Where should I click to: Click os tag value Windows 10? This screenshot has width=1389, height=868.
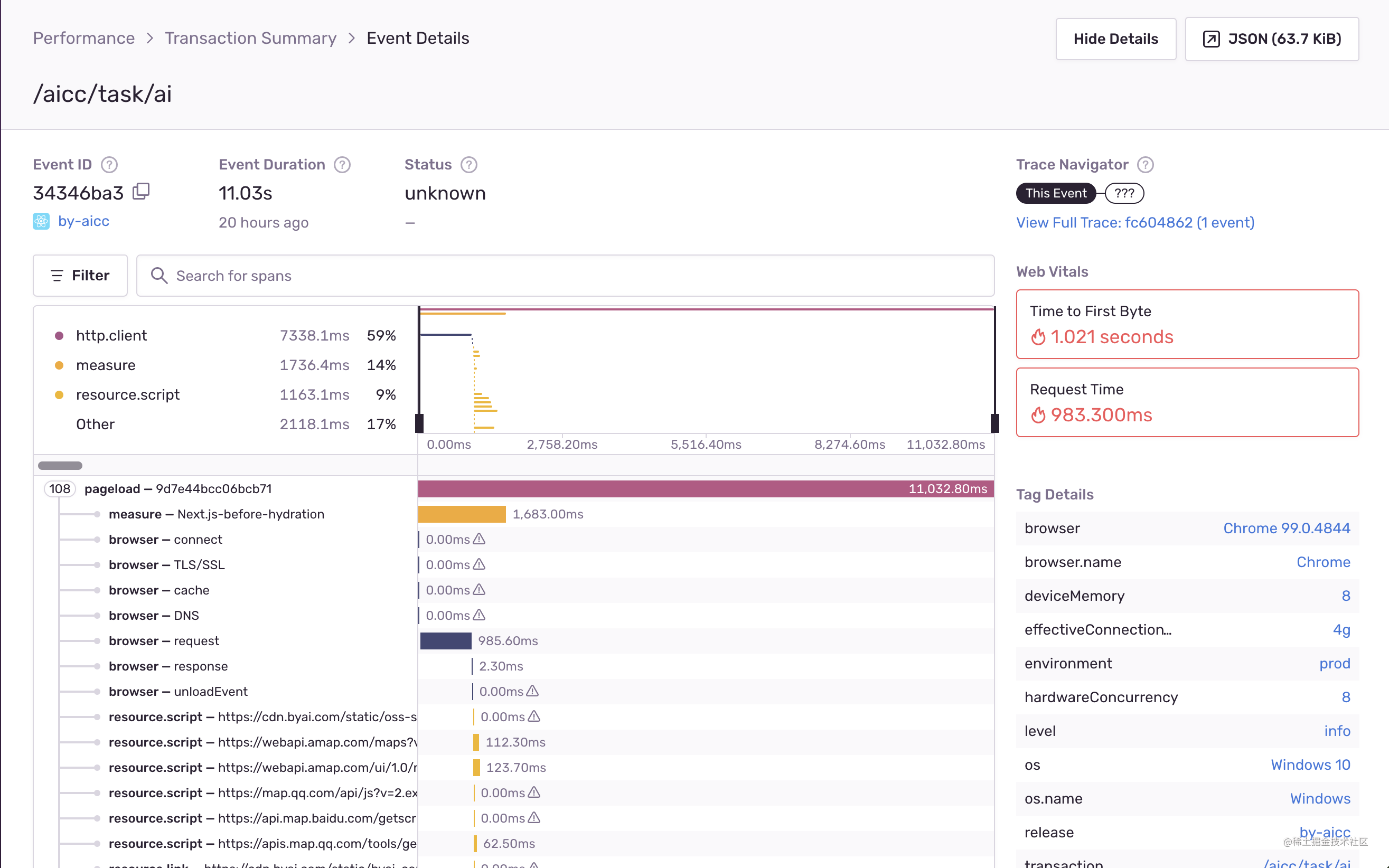pyautogui.click(x=1310, y=765)
